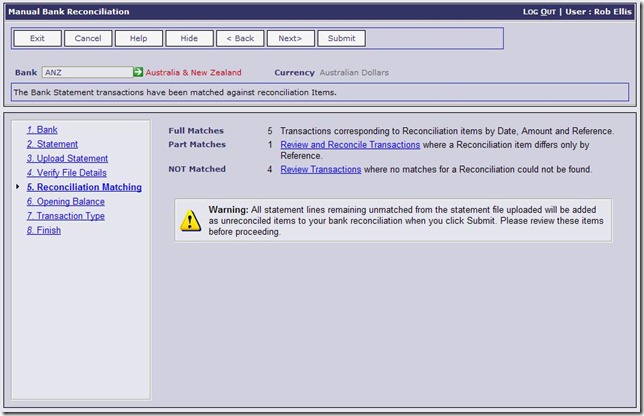The image size is (644, 416).
Task: Select step 5 Reconciliation Matching
Action: pyautogui.click(x=84, y=187)
